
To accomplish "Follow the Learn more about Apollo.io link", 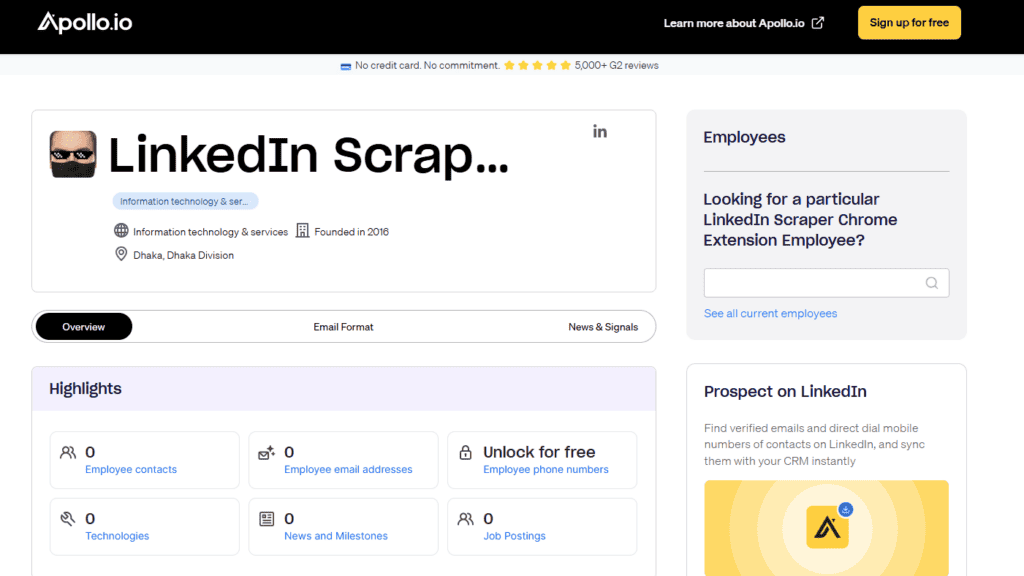I will 735,23.
